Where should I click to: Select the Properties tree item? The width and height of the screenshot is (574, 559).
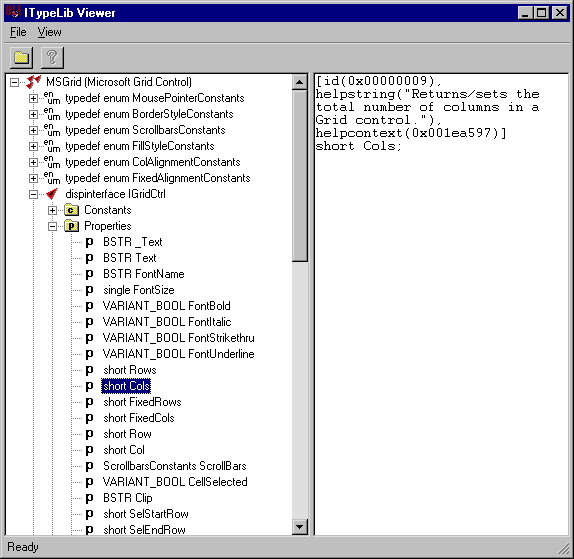tap(108, 226)
